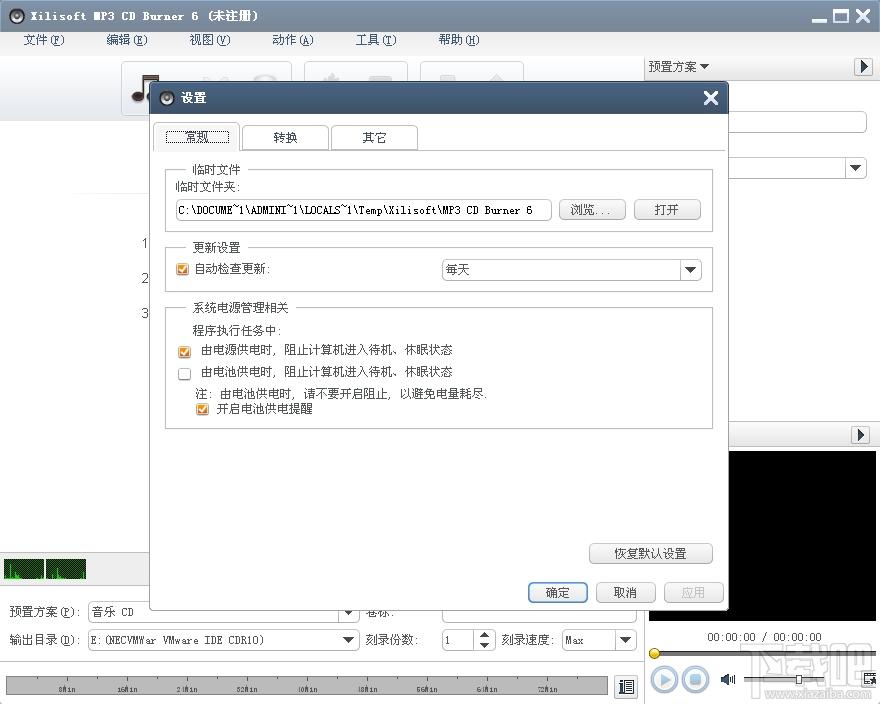880x704 pixels.
Task: Click the temporary folder path field
Action: click(x=363, y=210)
